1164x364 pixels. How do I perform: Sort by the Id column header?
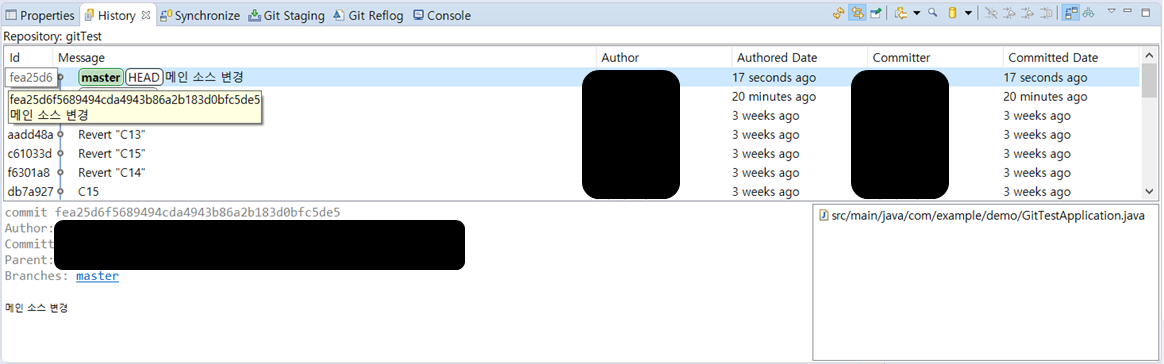[x=29, y=57]
